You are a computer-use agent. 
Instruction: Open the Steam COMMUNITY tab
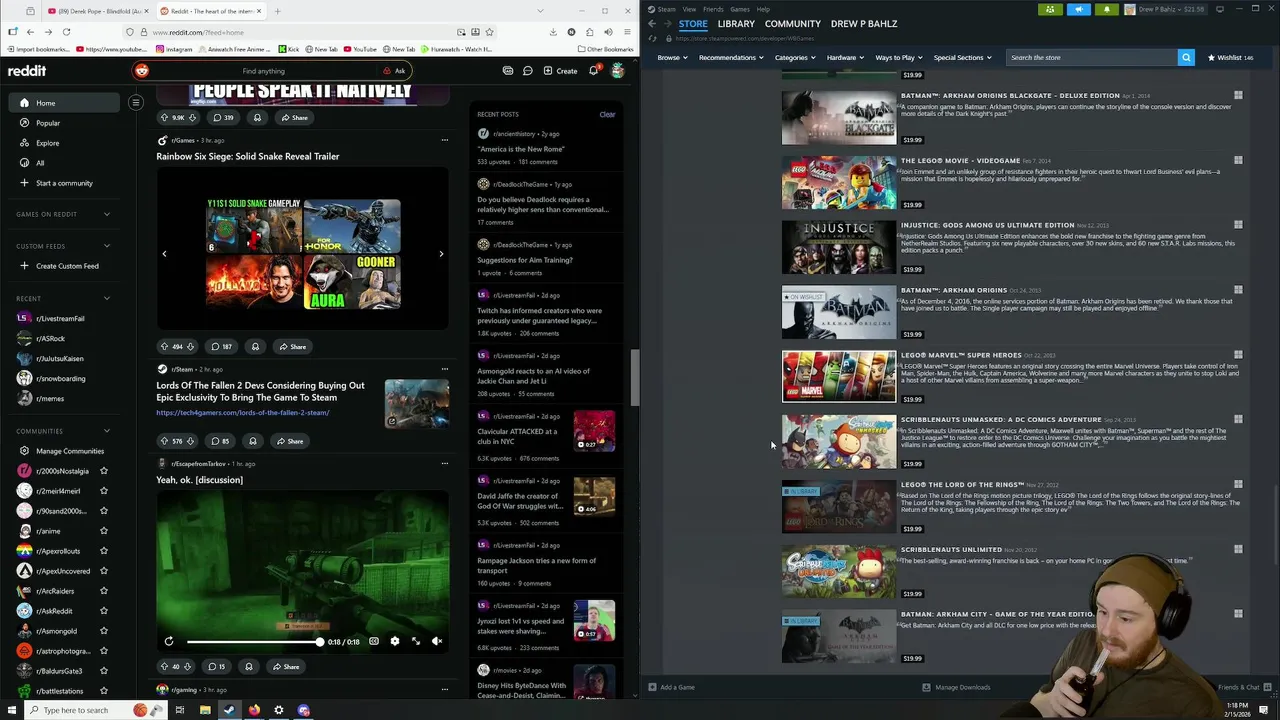(792, 23)
